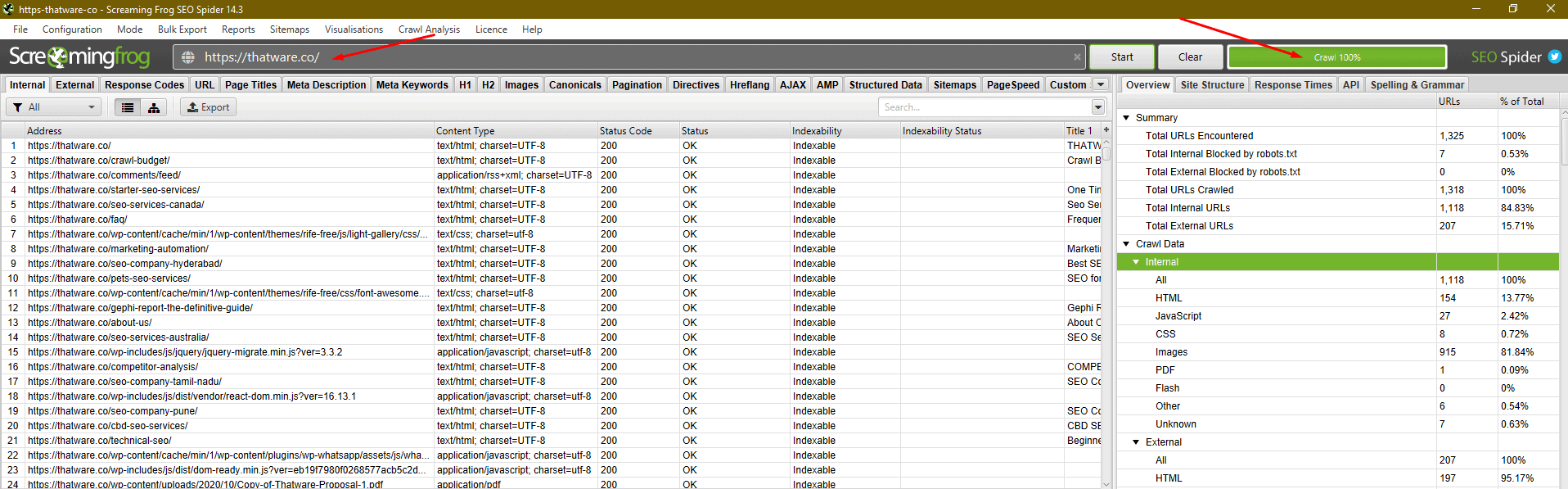This screenshot has height=489, width=1568.
Task: Click the Start button
Action: 1122,57
